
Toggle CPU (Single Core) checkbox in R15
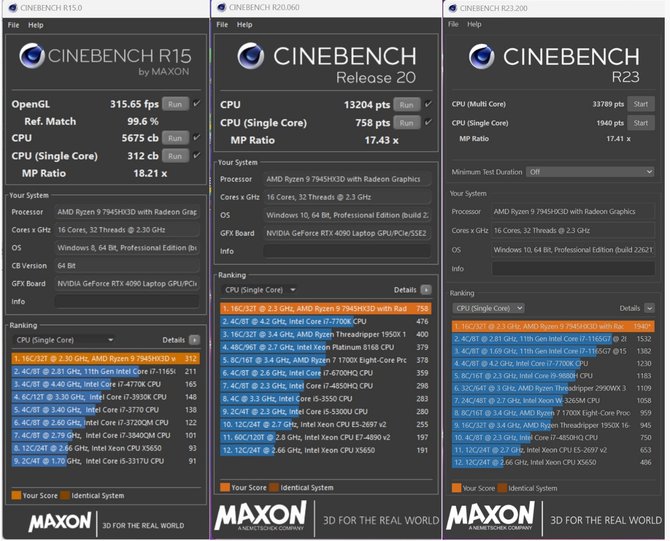(196, 155)
